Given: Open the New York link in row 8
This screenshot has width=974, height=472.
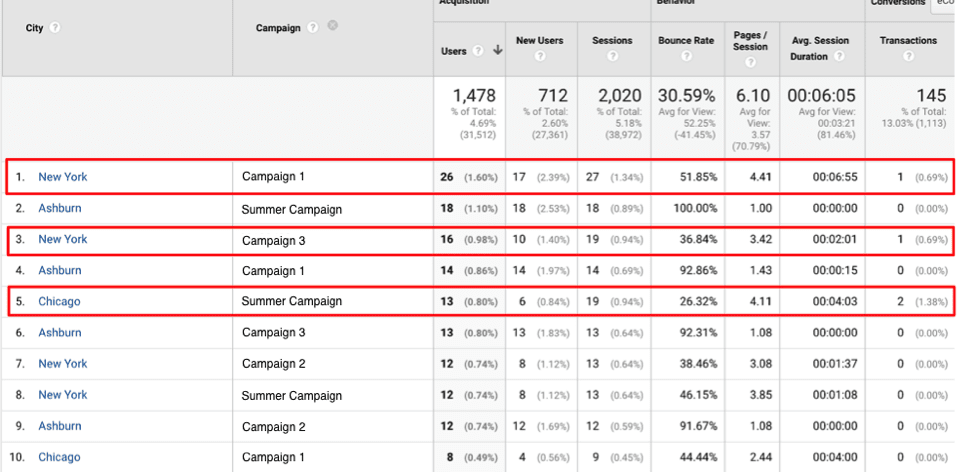Looking at the screenshot, I should 63,394.
